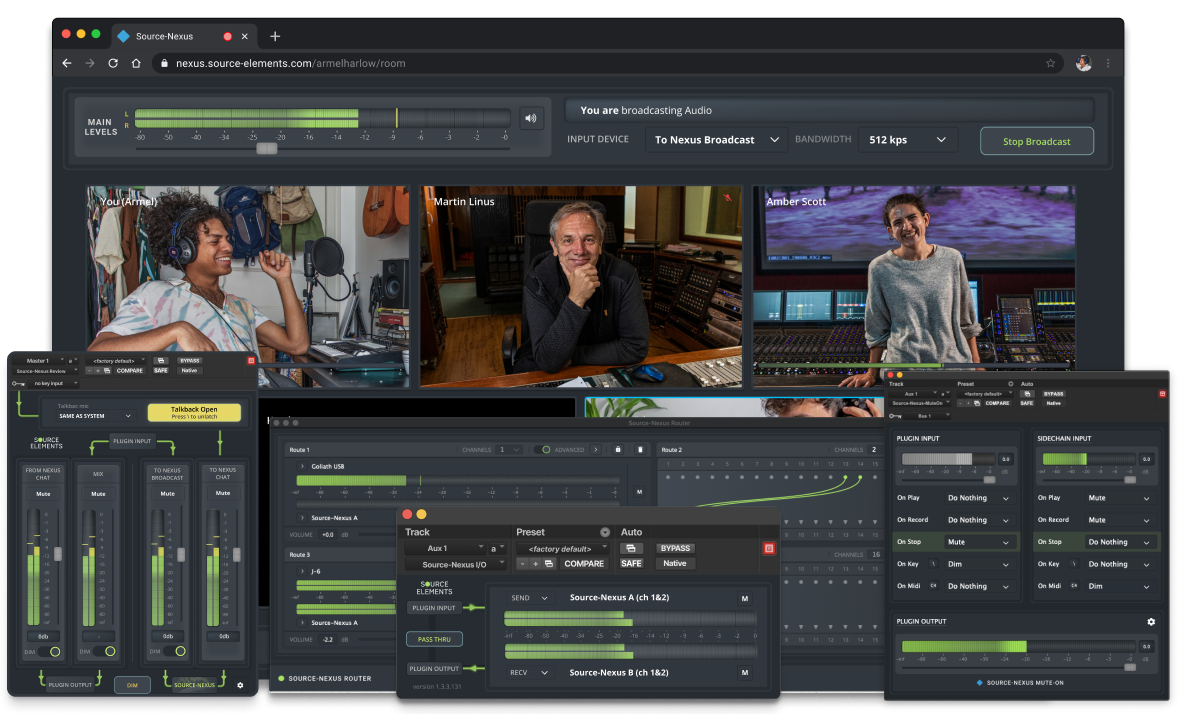The width and height of the screenshot is (1181, 714).
Task: Click Martin Linus video tile
Action: coord(581,287)
